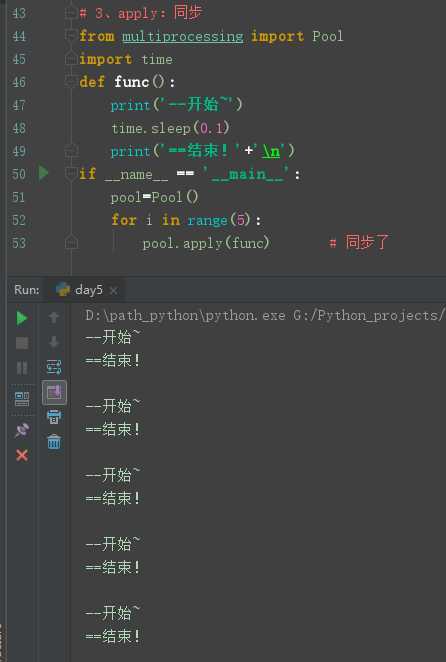Close the day5 run tab

click(113, 290)
